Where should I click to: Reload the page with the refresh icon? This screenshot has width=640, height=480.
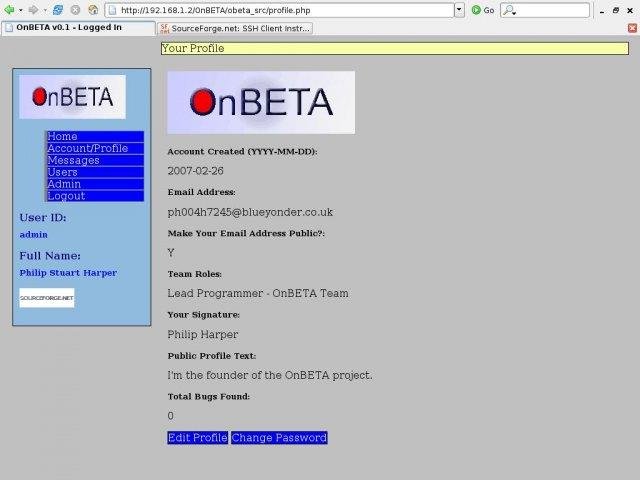[x=58, y=10]
